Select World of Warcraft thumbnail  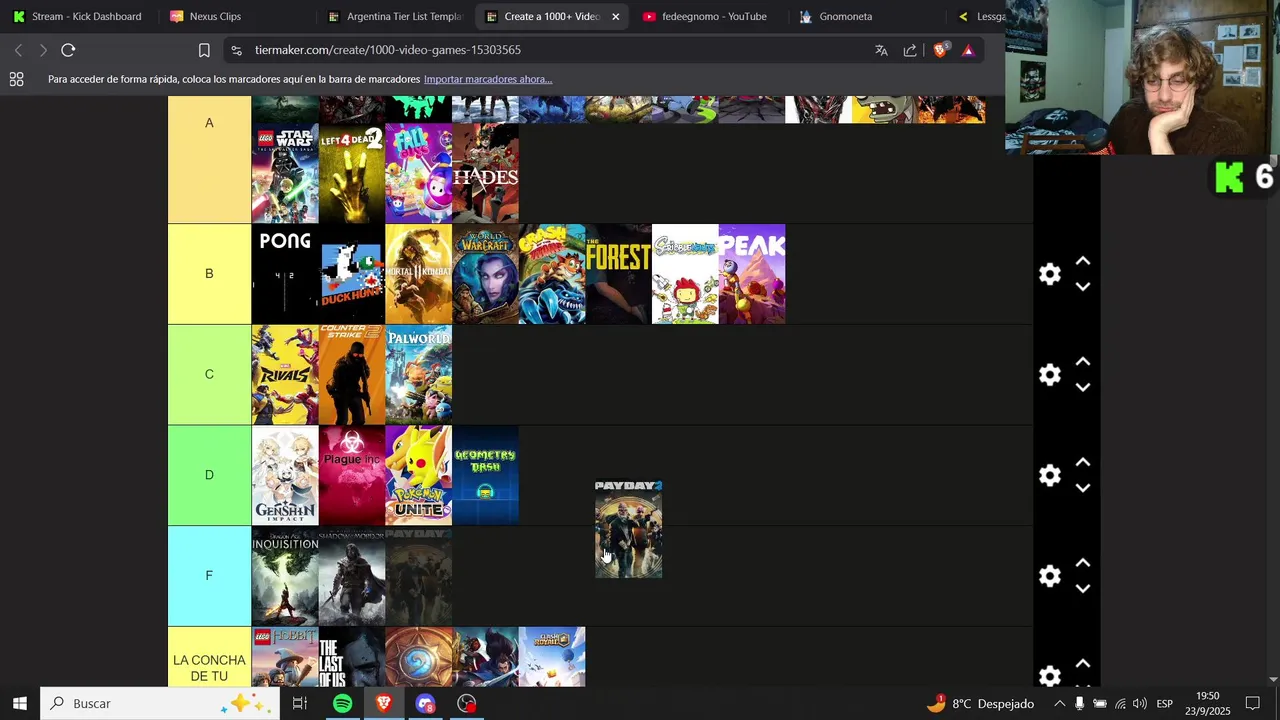pyautogui.click(x=485, y=274)
